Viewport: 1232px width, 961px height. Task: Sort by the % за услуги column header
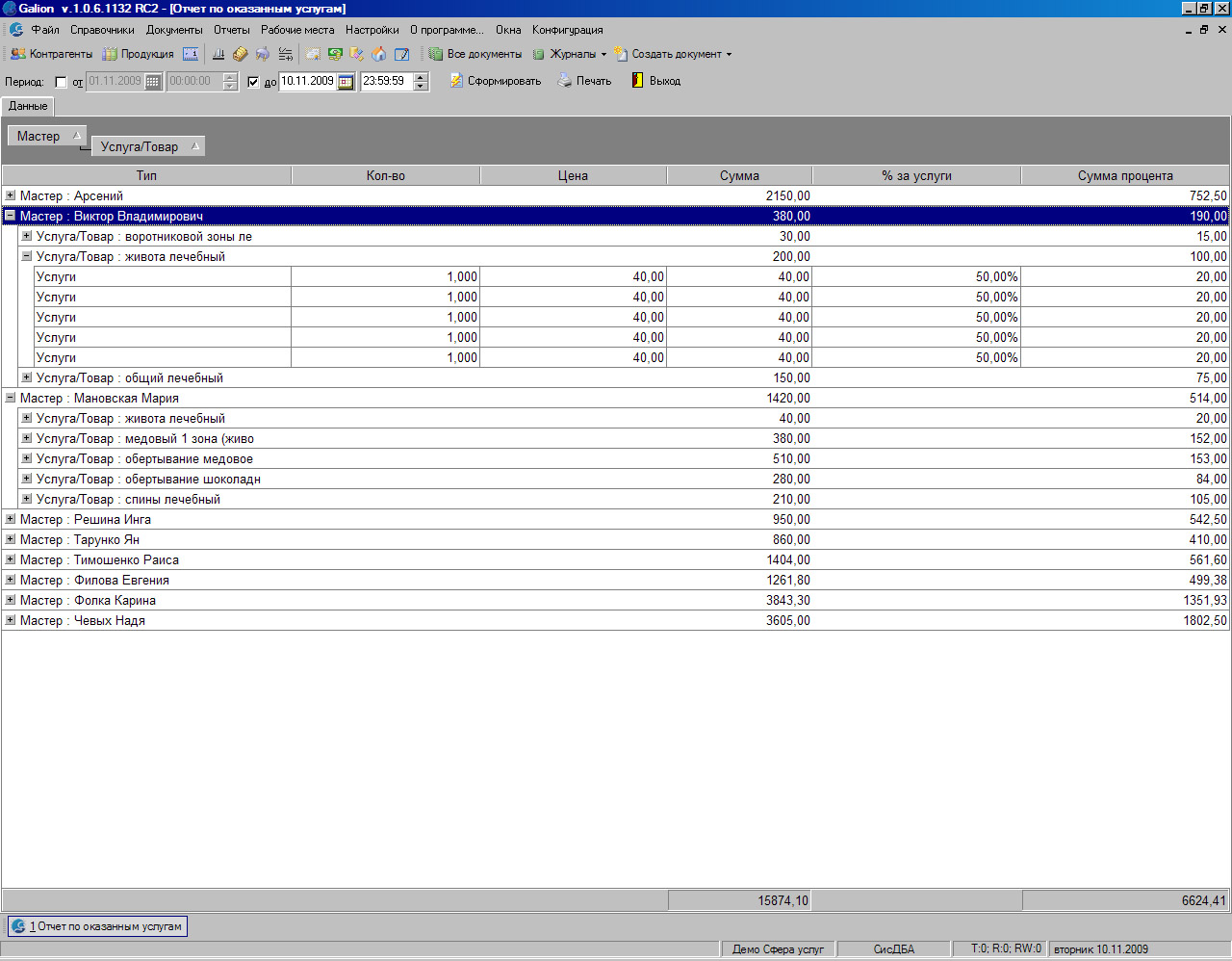(916, 175)
